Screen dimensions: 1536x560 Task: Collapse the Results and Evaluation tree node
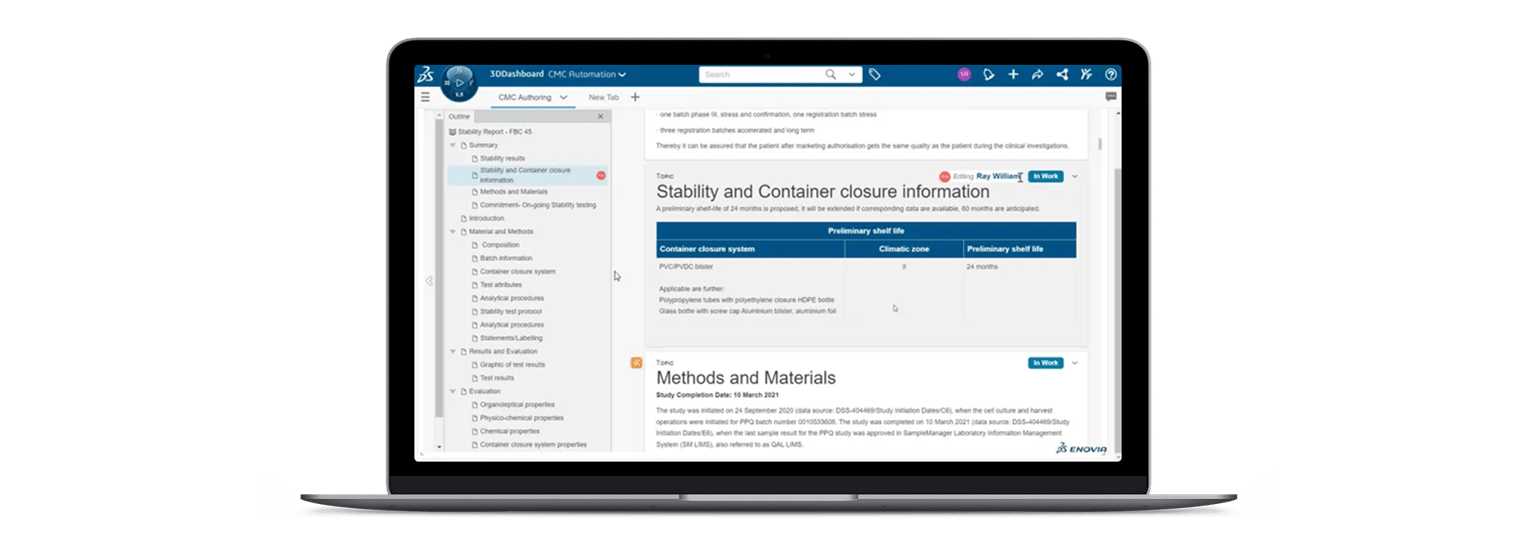click(452, 352)
